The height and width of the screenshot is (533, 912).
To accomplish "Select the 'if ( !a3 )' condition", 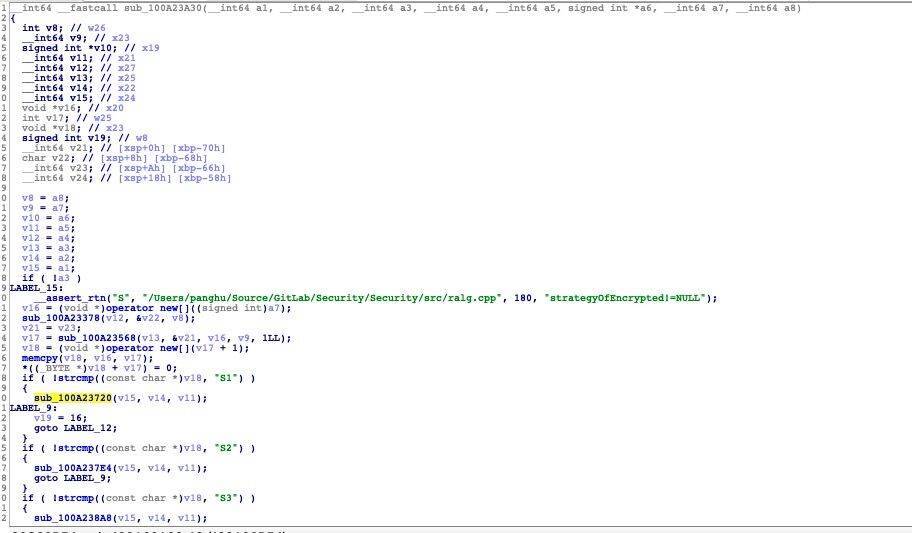I will pos(51,278).
